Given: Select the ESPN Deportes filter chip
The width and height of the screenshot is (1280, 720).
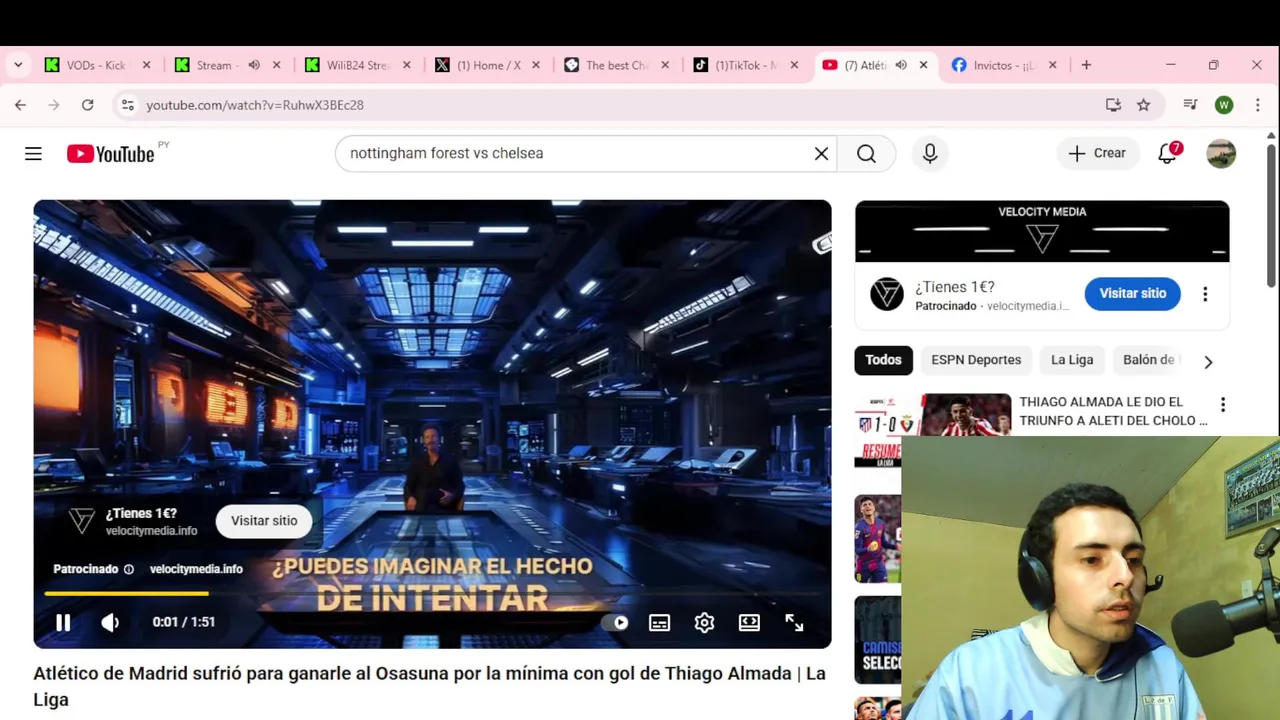Looking at the screenshot, I should (x=976, y=360).
